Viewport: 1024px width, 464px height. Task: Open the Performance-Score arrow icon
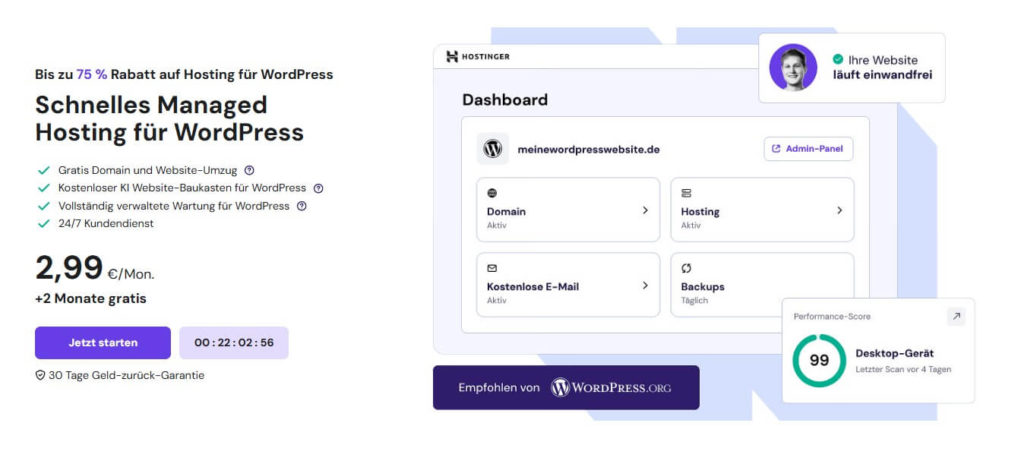(x=956, y=316)
